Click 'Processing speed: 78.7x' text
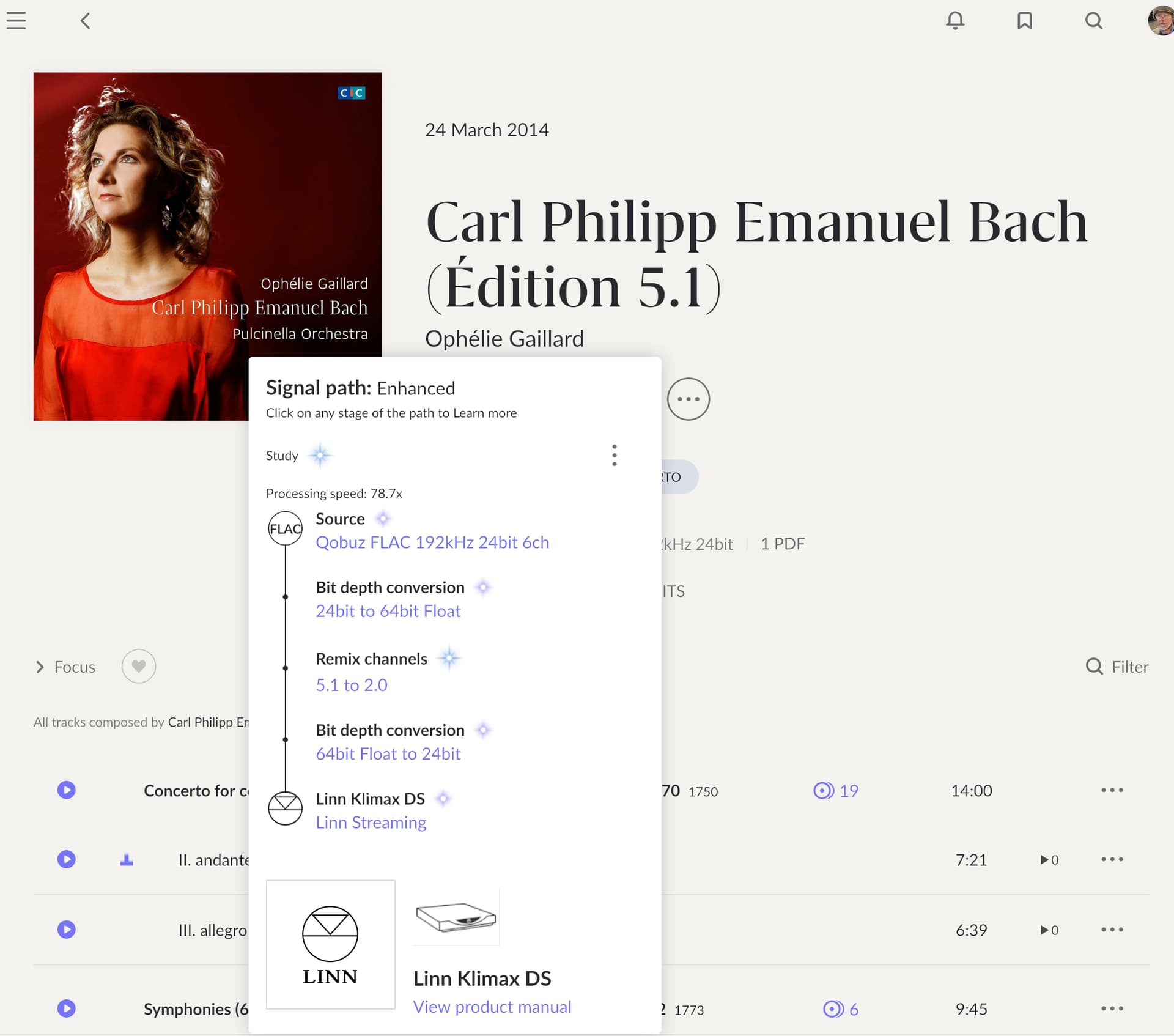This screenshot has width=1174, height=1036. click(334, 494)
